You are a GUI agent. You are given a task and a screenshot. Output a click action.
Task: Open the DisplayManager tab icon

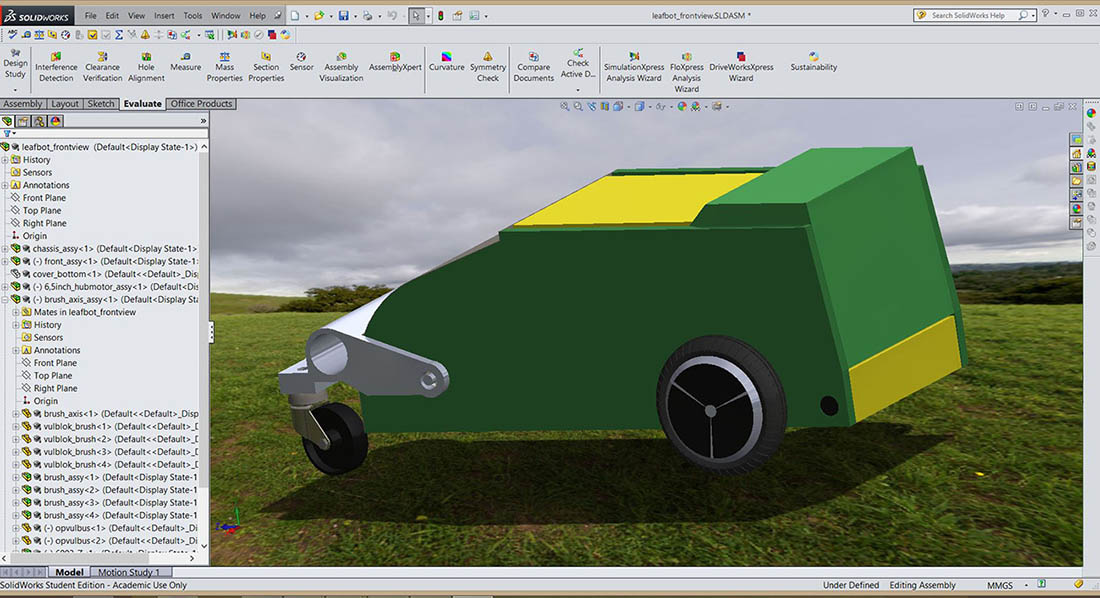coord(55,121)
